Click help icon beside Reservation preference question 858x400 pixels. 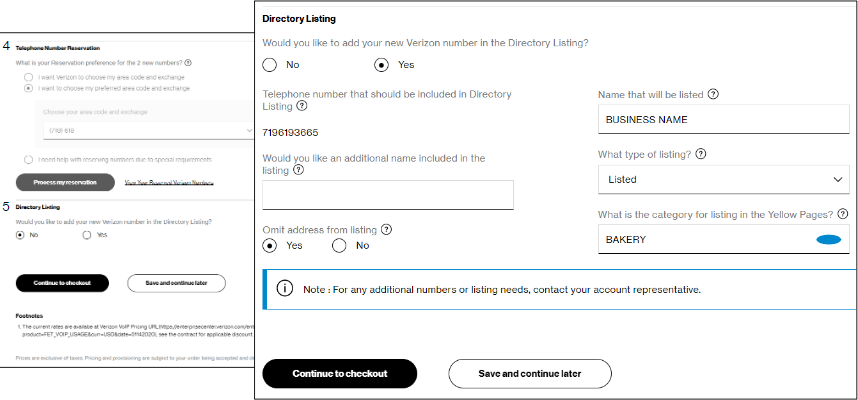click(x=188, y=62)
